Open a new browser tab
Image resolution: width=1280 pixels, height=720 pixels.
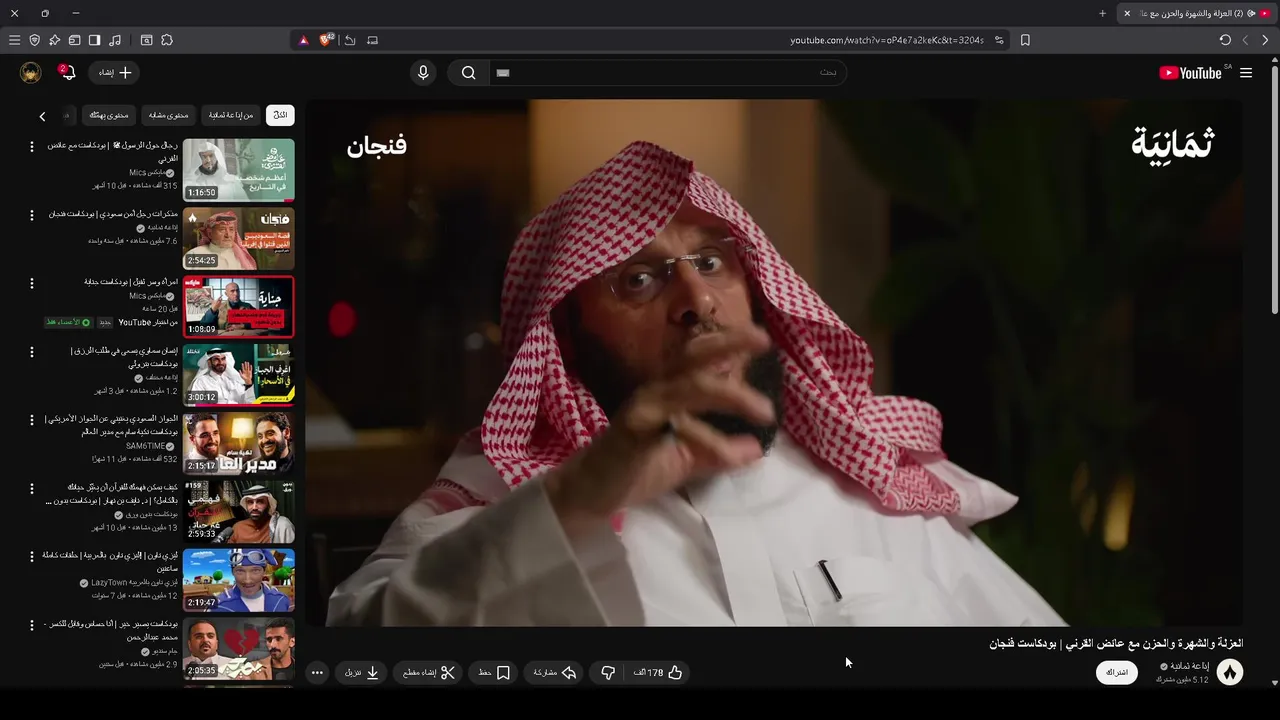(x=1102, y=13)
